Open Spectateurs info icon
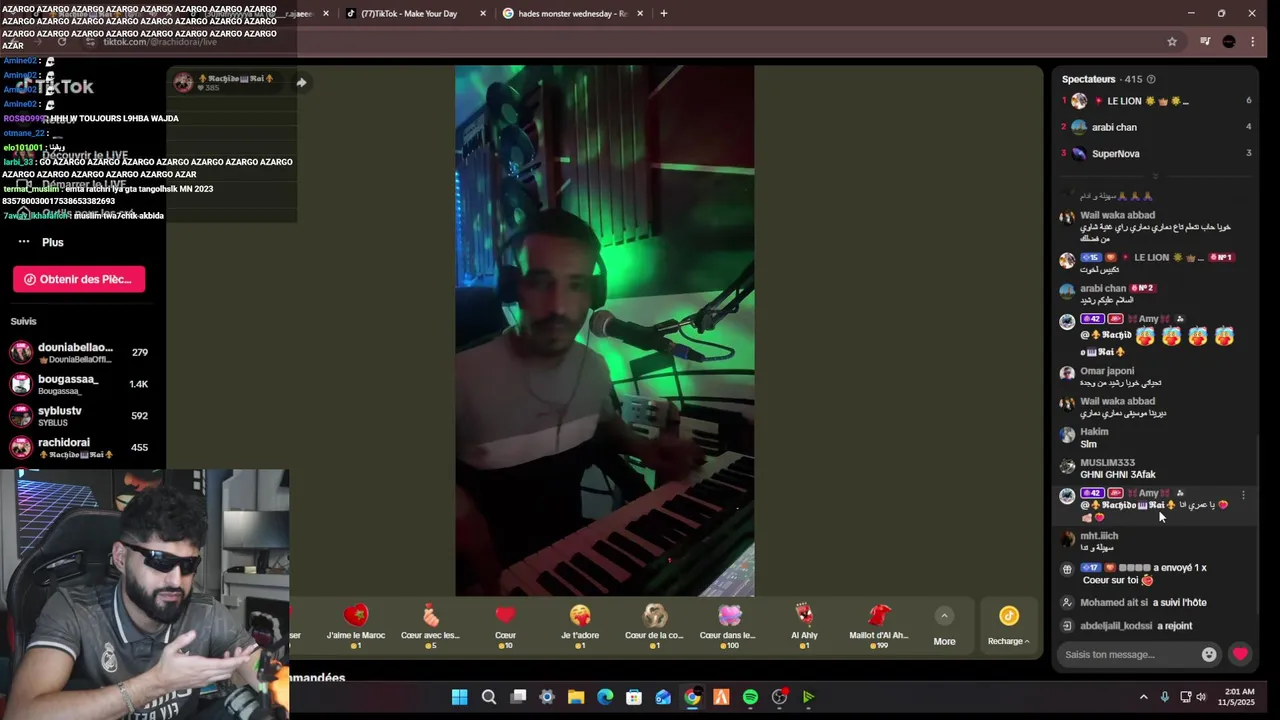Viewport: 1280px width, 720px height. (1151, 79)
